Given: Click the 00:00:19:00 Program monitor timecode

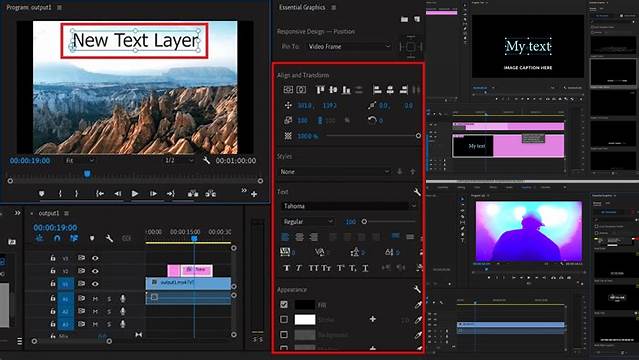Looking at the screenshot, I should point(30,161).
